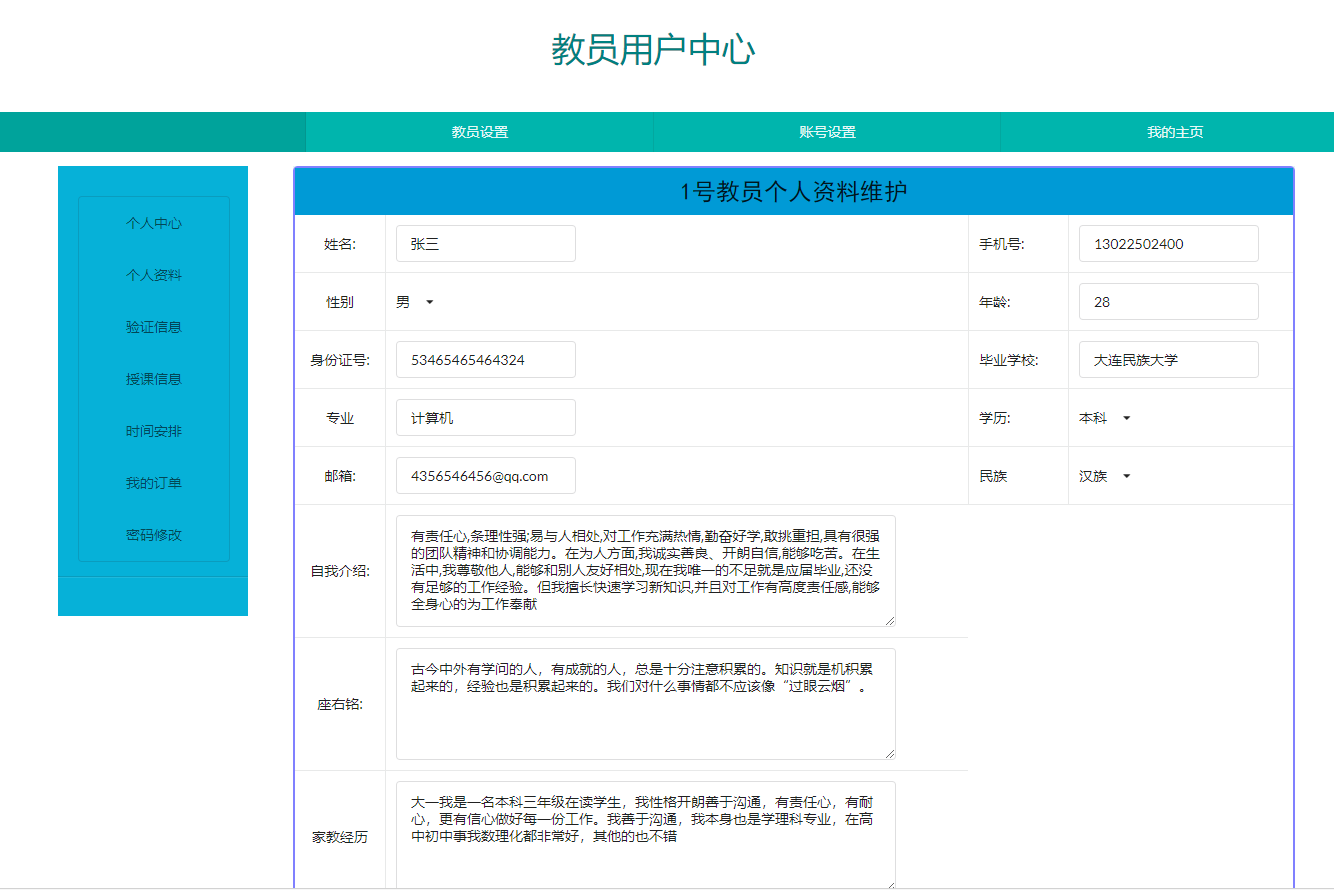Select the 邮箱 email input field

point(486,475)
